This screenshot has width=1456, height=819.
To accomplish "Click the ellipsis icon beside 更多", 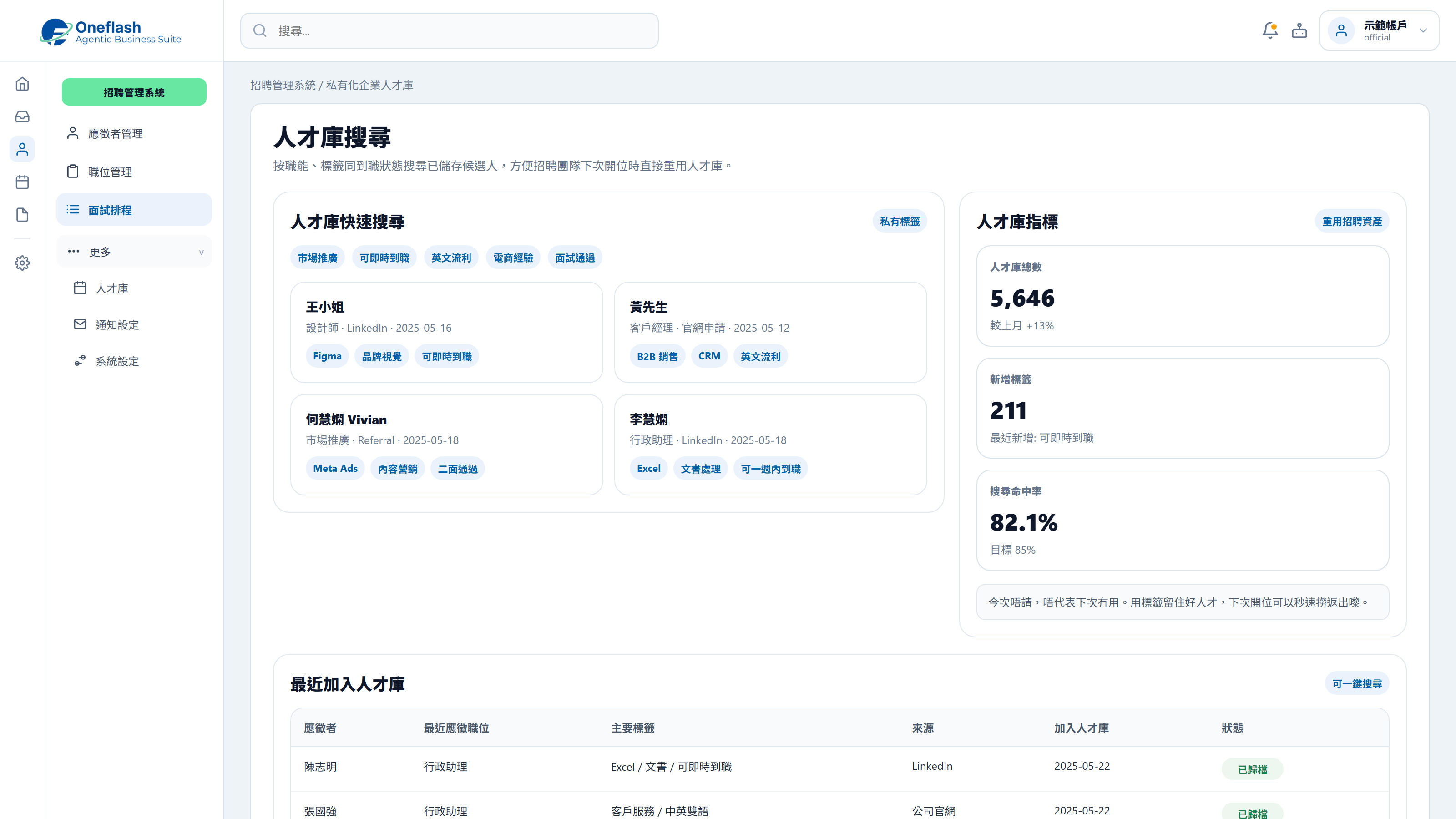I will click(x=73, y=252).
